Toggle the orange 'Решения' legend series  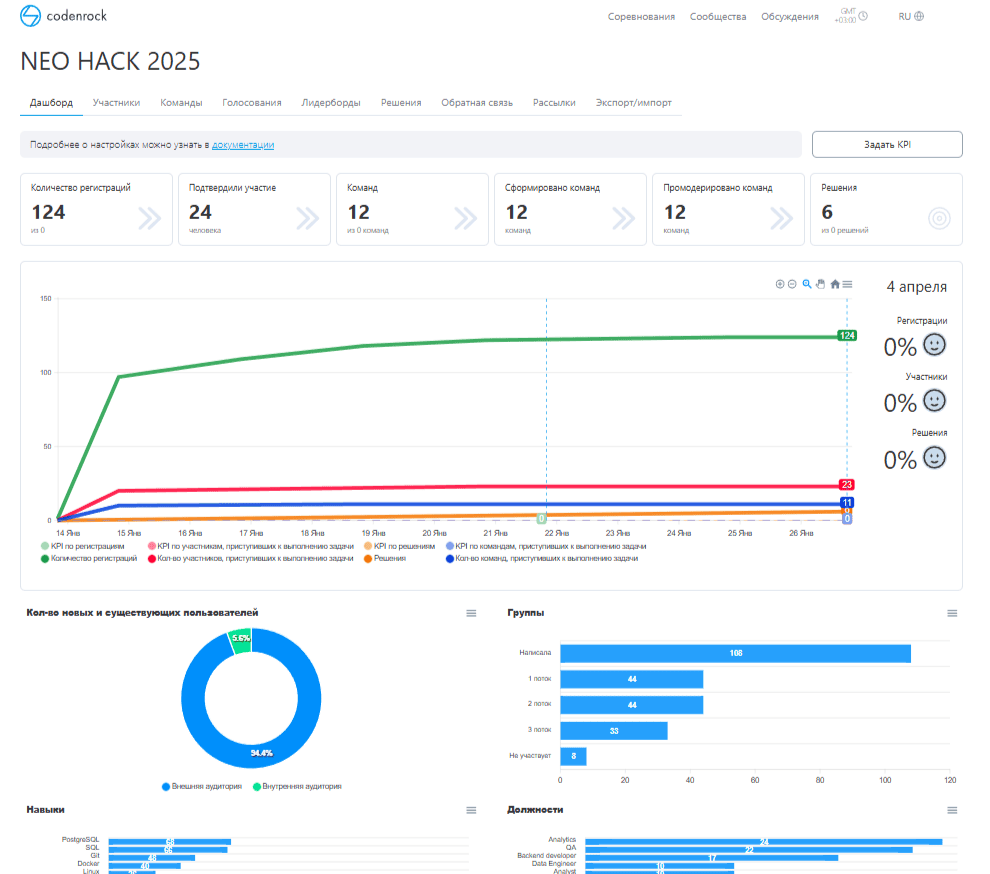385,558
